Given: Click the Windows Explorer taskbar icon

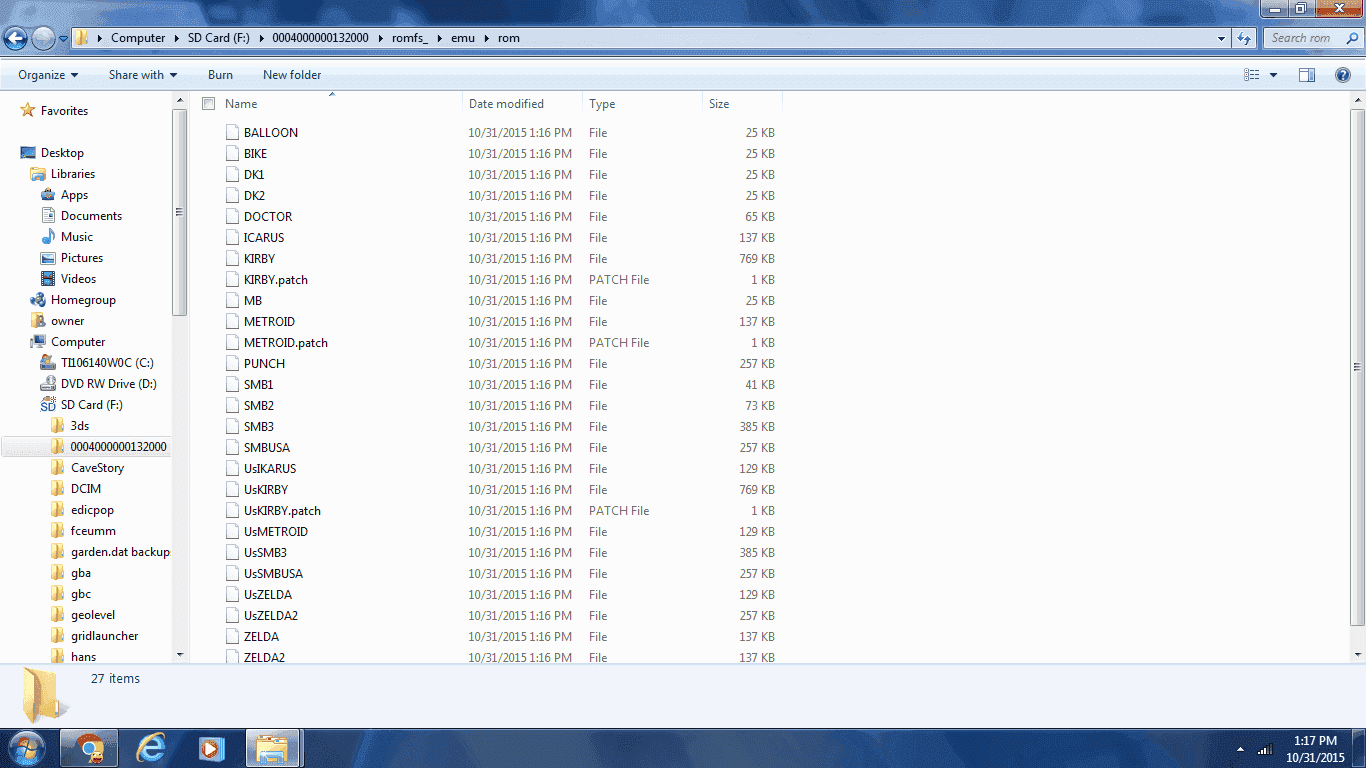Looking at the screenshot, I should tap(272, 748).
